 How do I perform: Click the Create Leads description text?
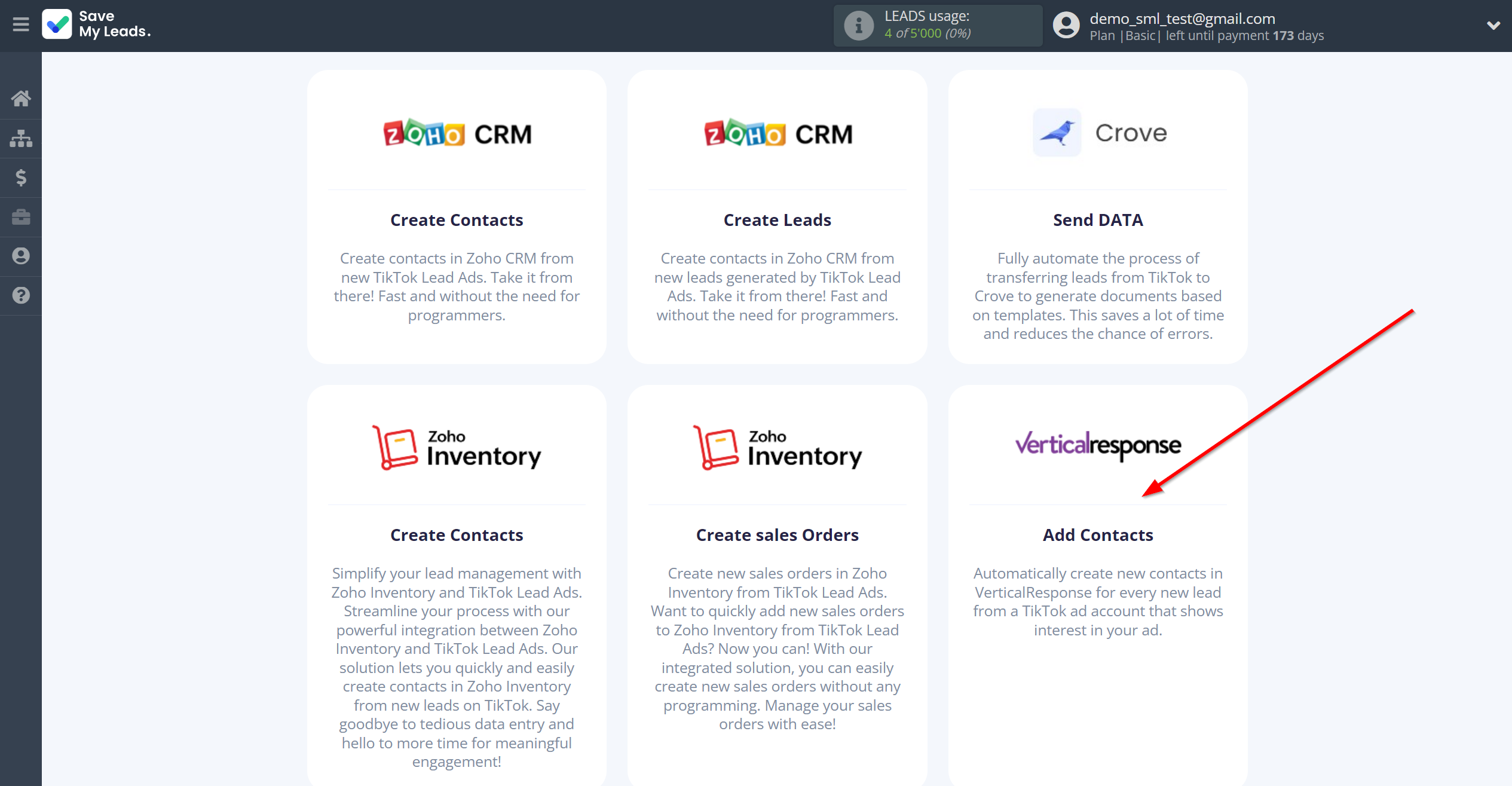coord(778,286)
